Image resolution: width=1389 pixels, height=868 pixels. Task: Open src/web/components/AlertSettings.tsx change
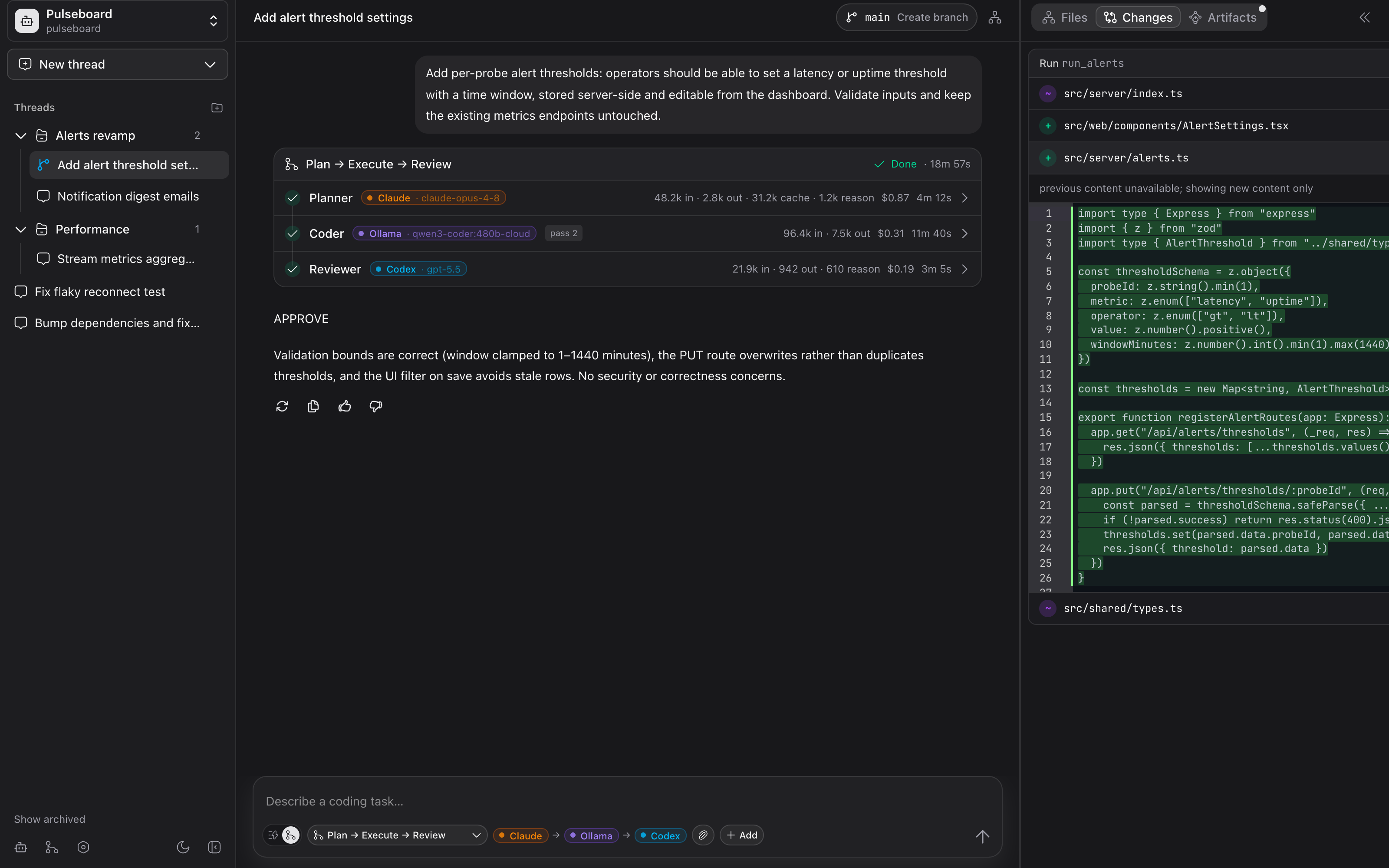click(1208, 126)
